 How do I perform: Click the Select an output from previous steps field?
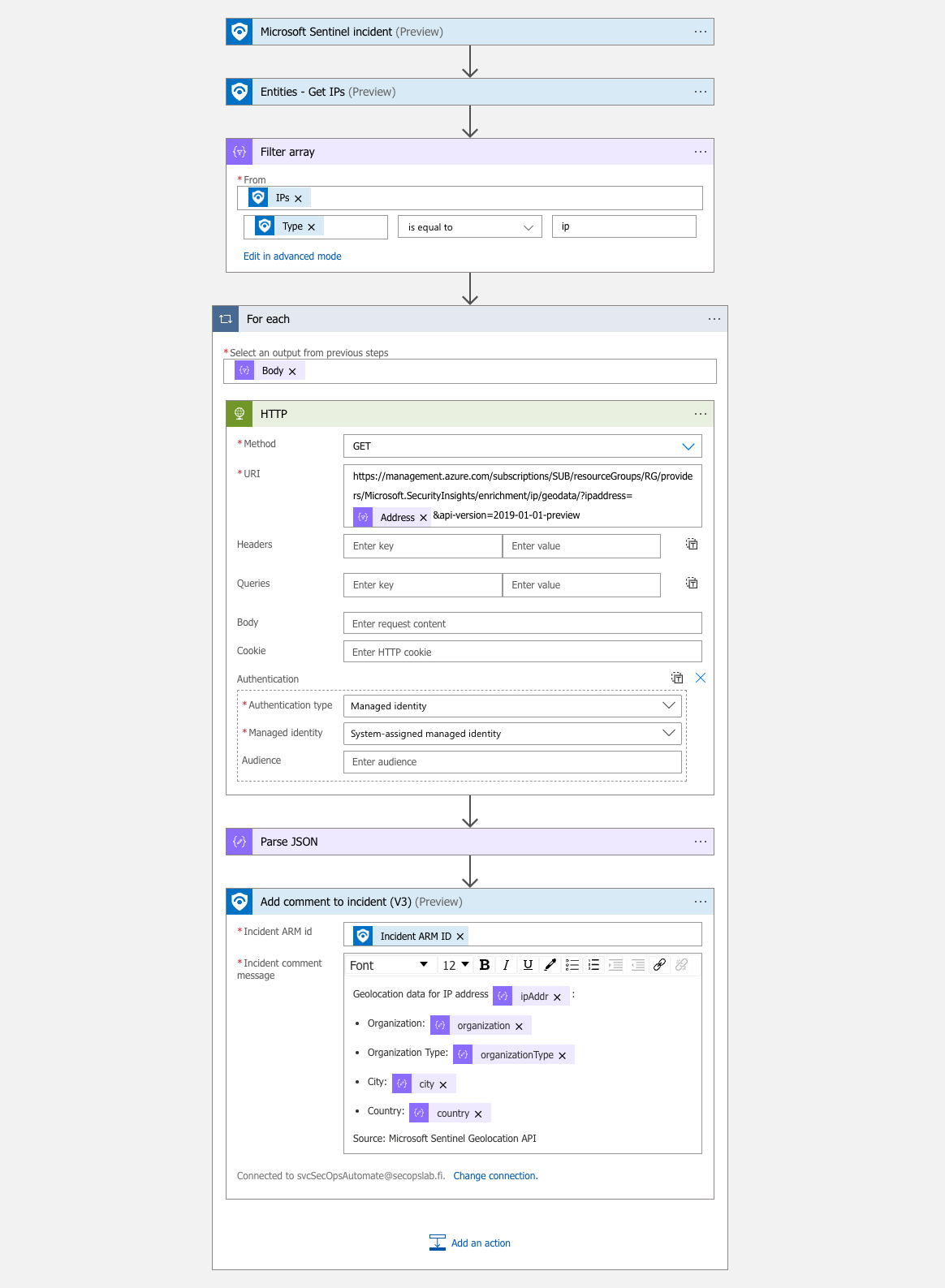pos(470,371)
